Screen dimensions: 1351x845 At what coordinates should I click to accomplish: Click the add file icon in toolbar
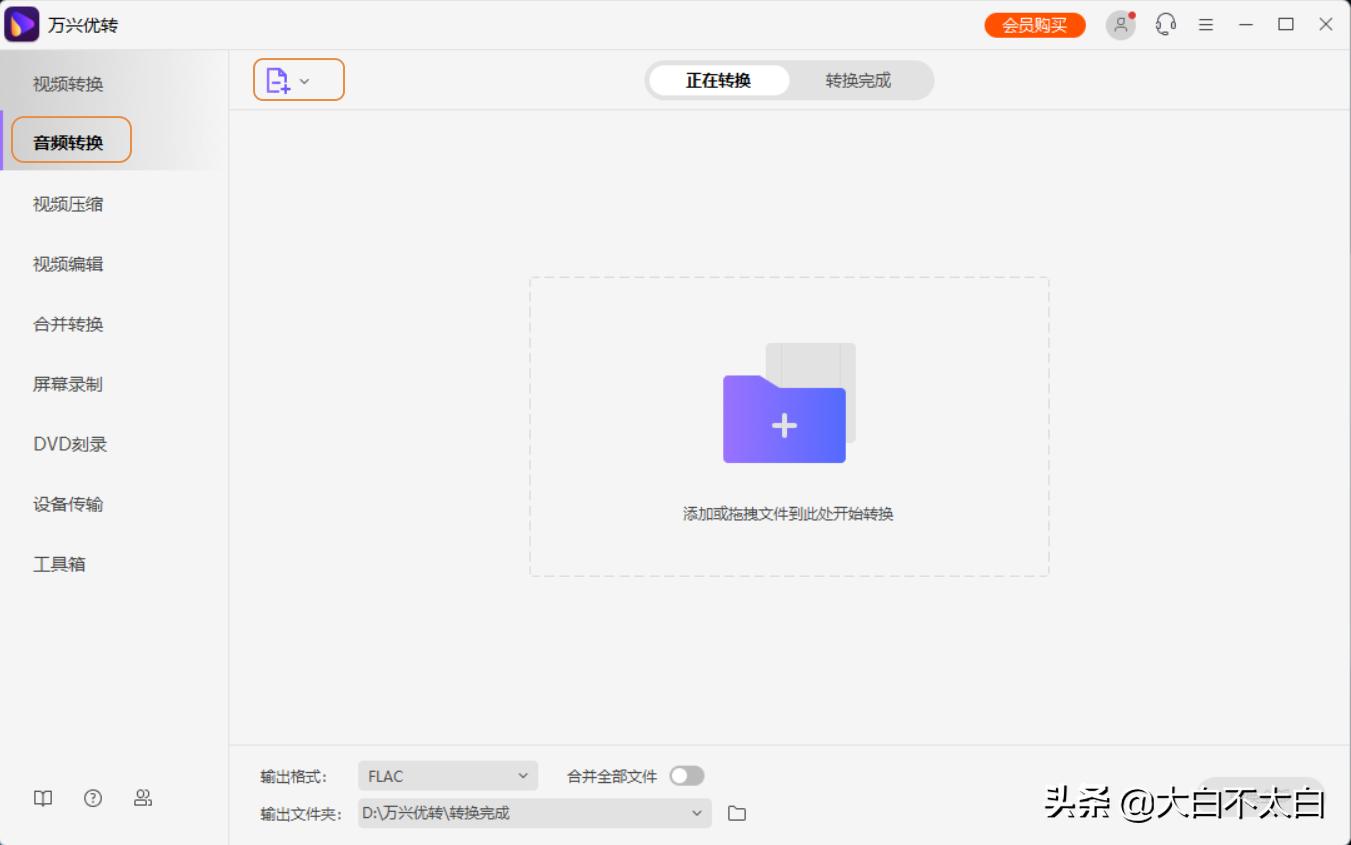pos(278,81)
